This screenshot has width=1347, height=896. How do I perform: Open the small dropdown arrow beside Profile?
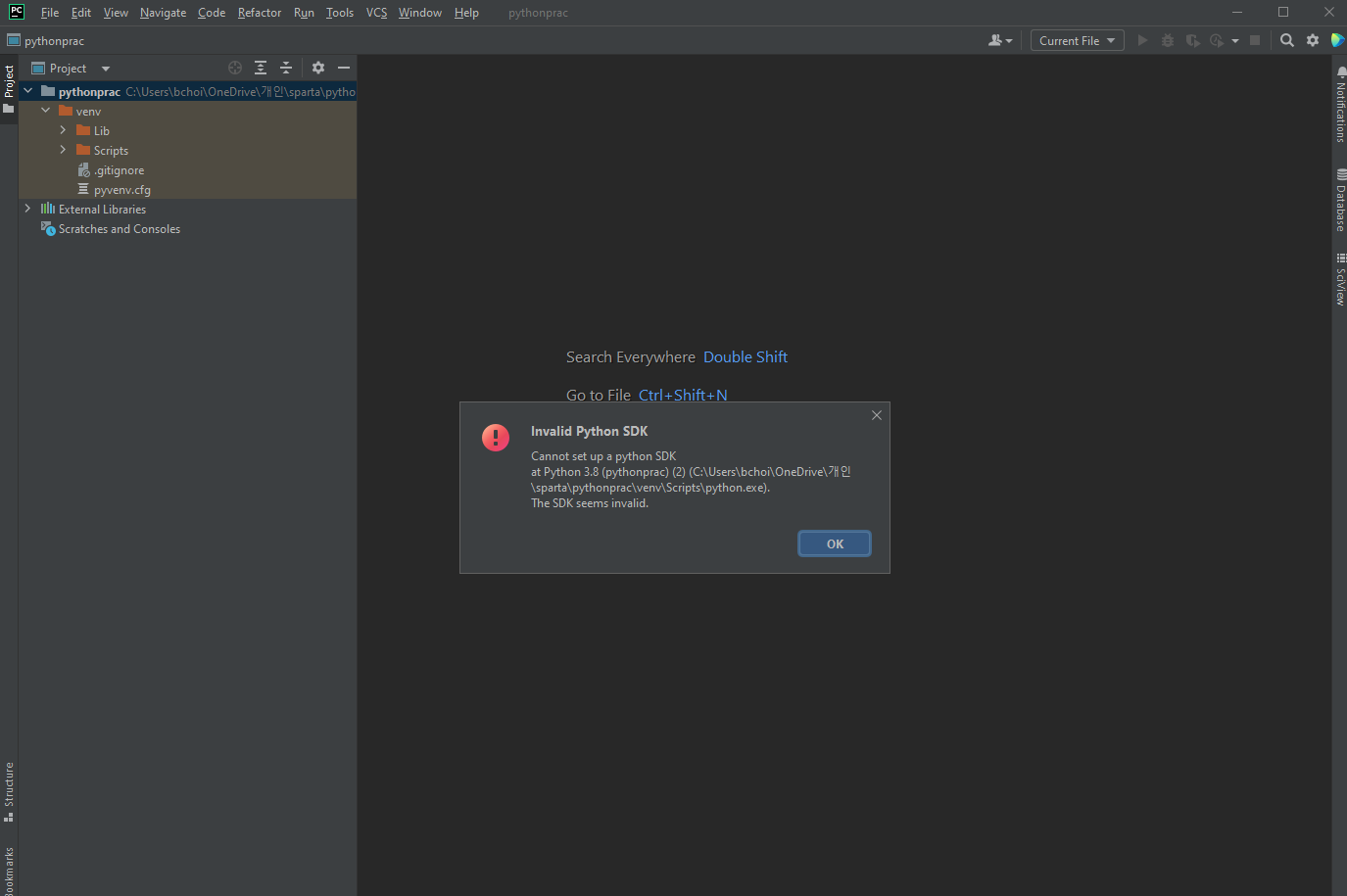[x=1235, y=41]
